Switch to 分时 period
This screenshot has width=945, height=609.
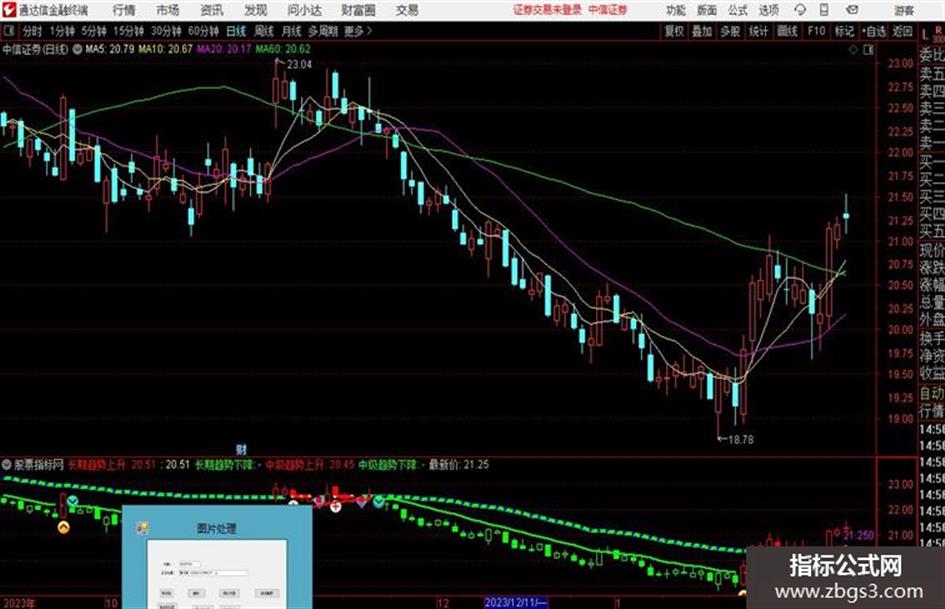pyautogui.click(x=32, y=31)
